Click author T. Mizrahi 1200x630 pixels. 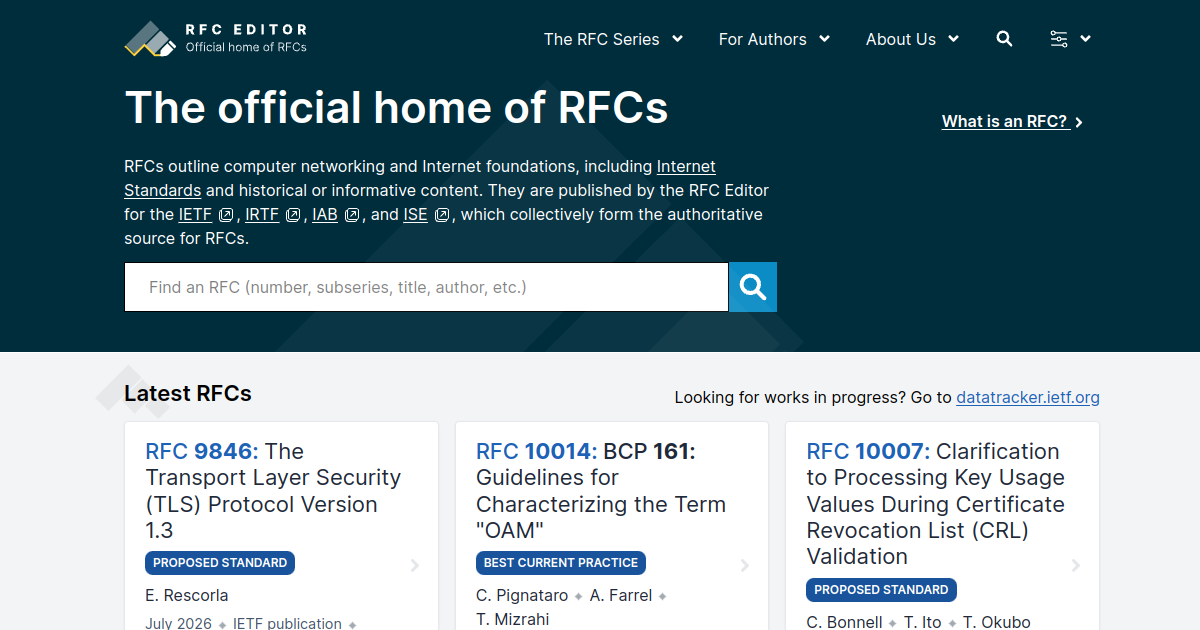[x=512, y=619]
